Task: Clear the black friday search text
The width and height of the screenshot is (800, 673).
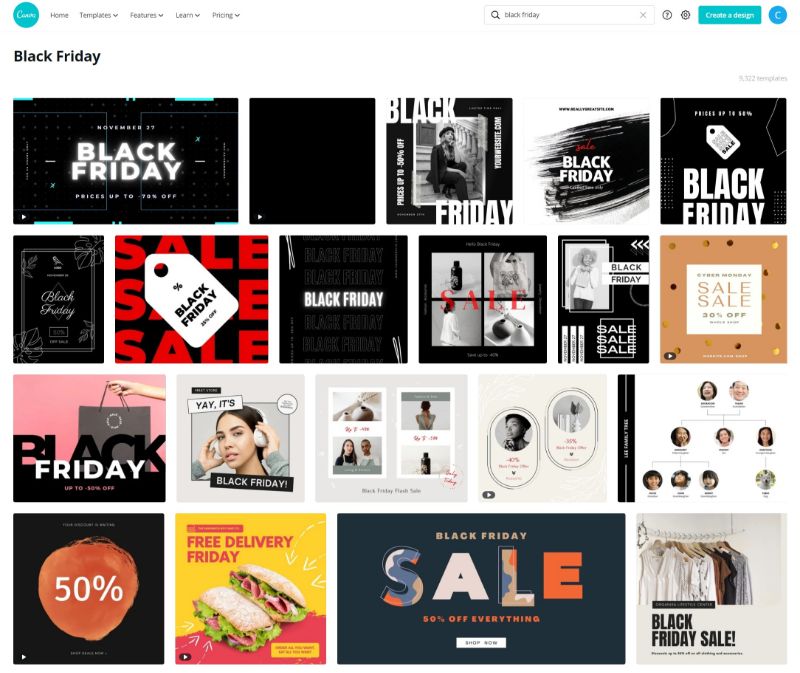Action: [x=643, y=15]
